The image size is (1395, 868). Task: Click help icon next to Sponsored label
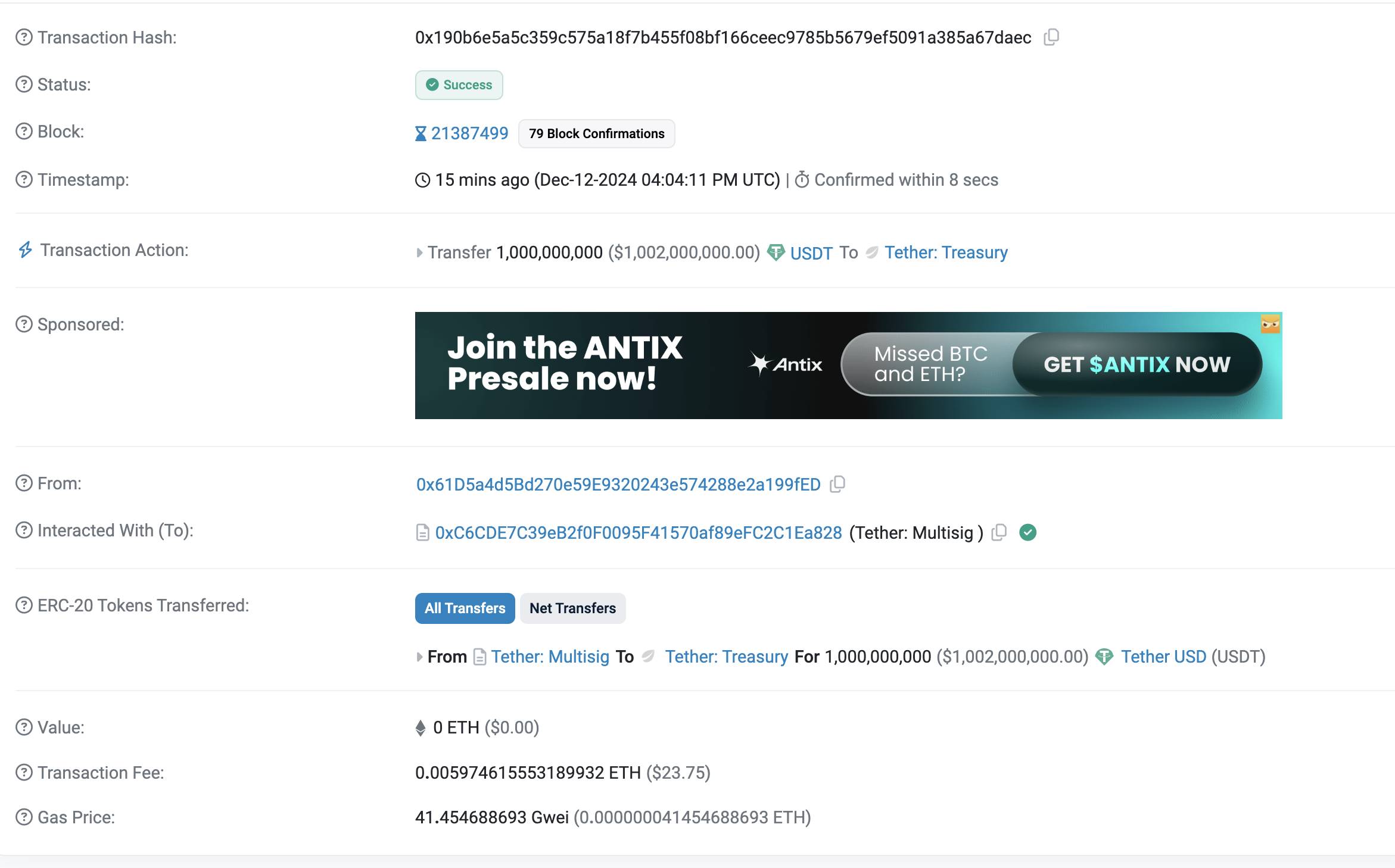pos(24,324)
